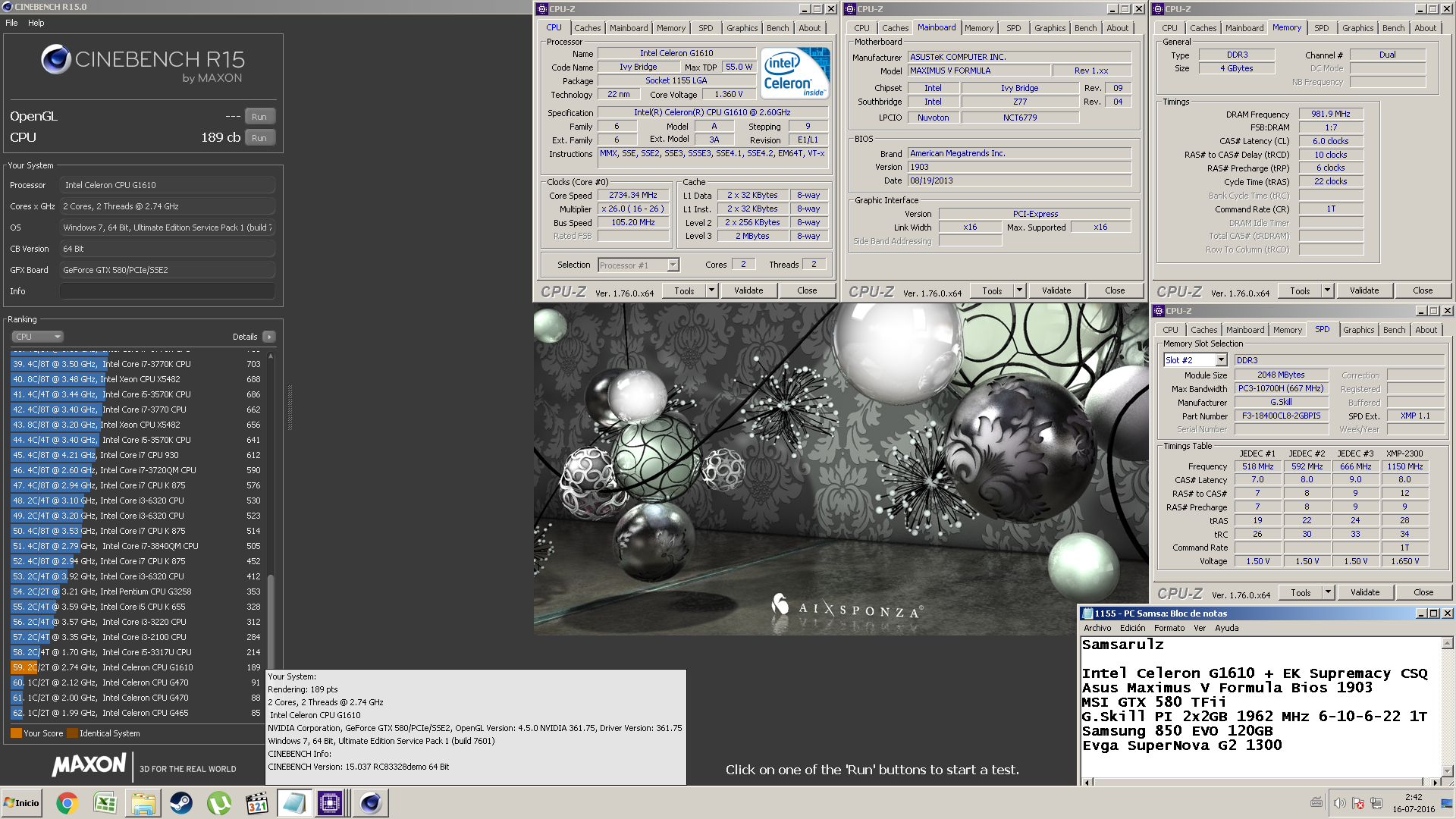The height and width of the screenshot is (819, 1456).
Task: Expand Tools dropdown arrow in Mainboard window
Action: [1019, 290]
